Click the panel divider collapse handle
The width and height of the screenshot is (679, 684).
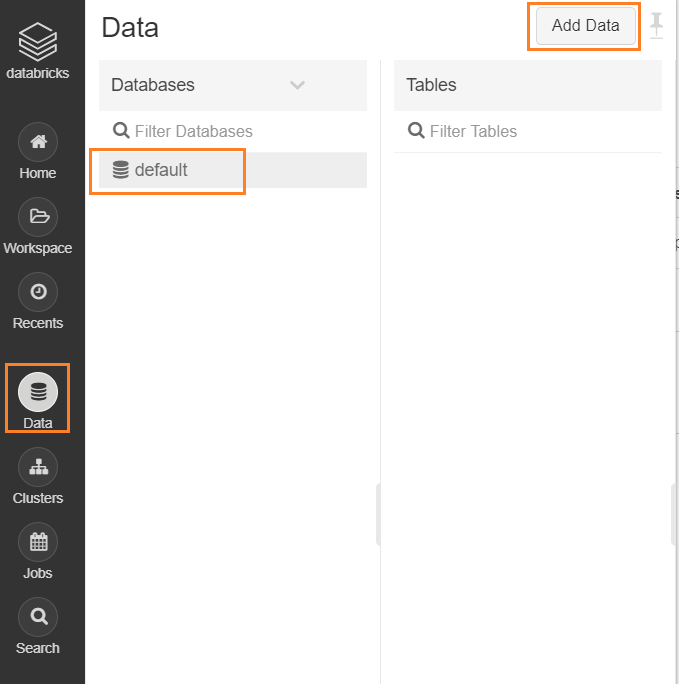(x=379, y=514)
